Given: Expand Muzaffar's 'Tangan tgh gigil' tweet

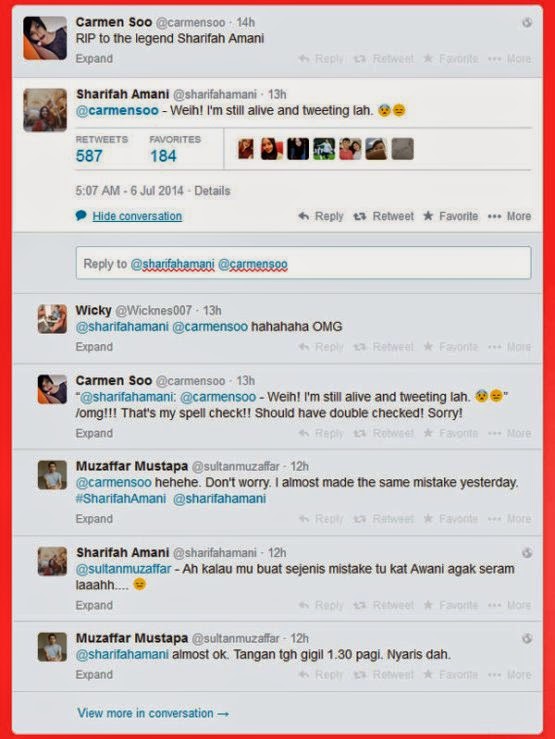Looking at the screenshot, I should tap(94, 674).
